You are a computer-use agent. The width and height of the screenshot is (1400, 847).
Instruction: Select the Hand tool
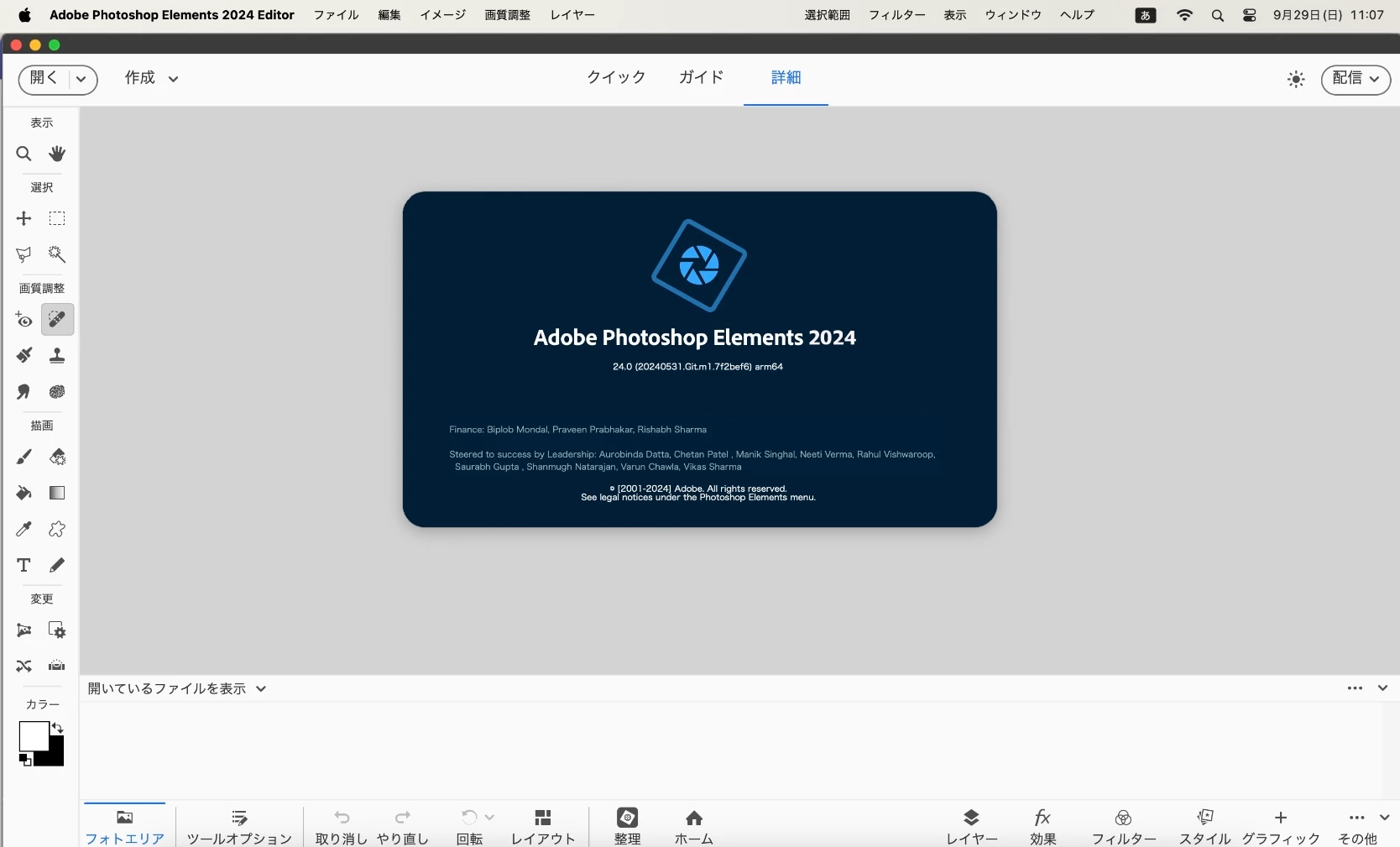(x=57, y=154)
